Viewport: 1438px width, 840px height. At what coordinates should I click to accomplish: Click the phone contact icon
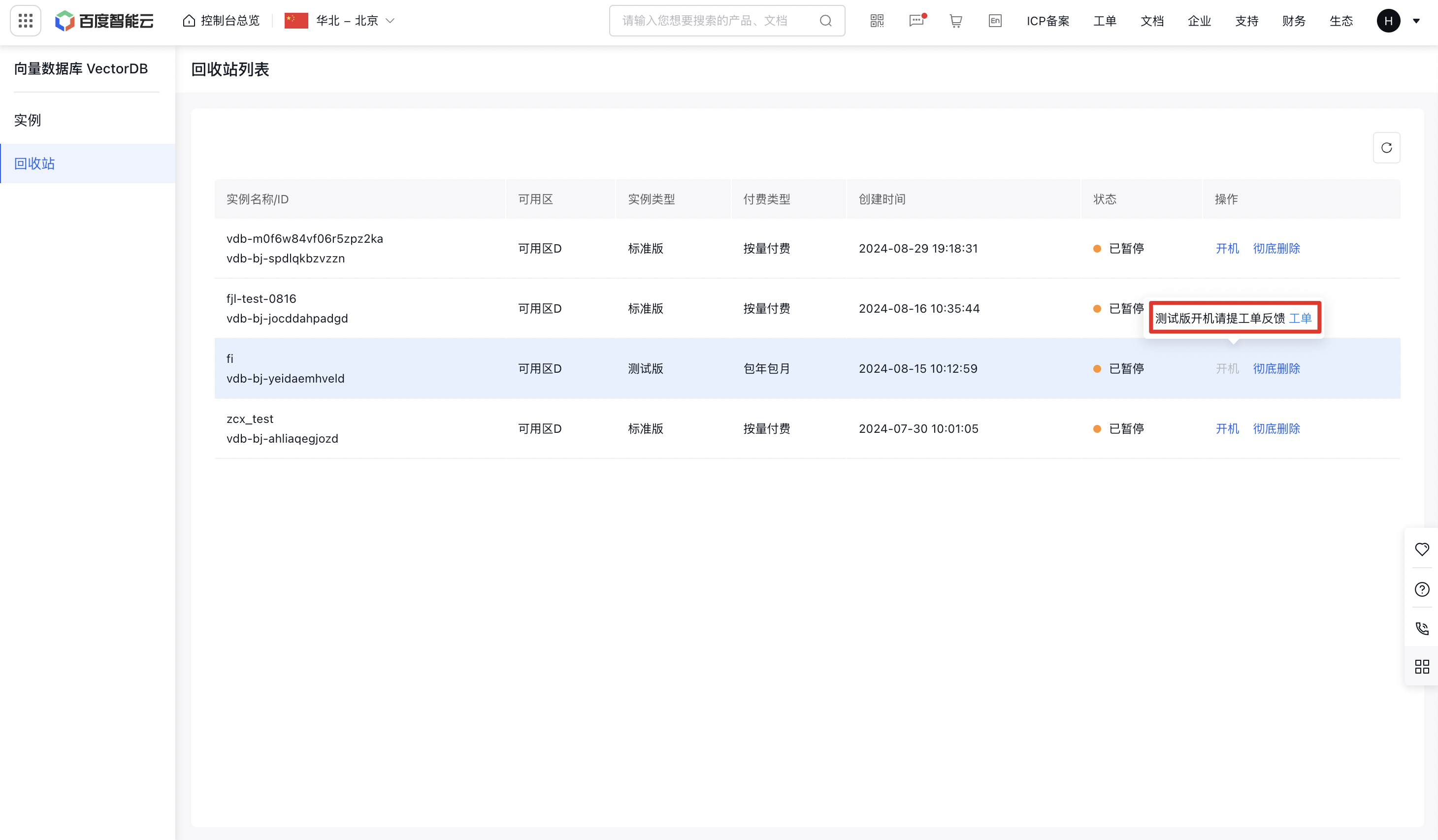1421,628
